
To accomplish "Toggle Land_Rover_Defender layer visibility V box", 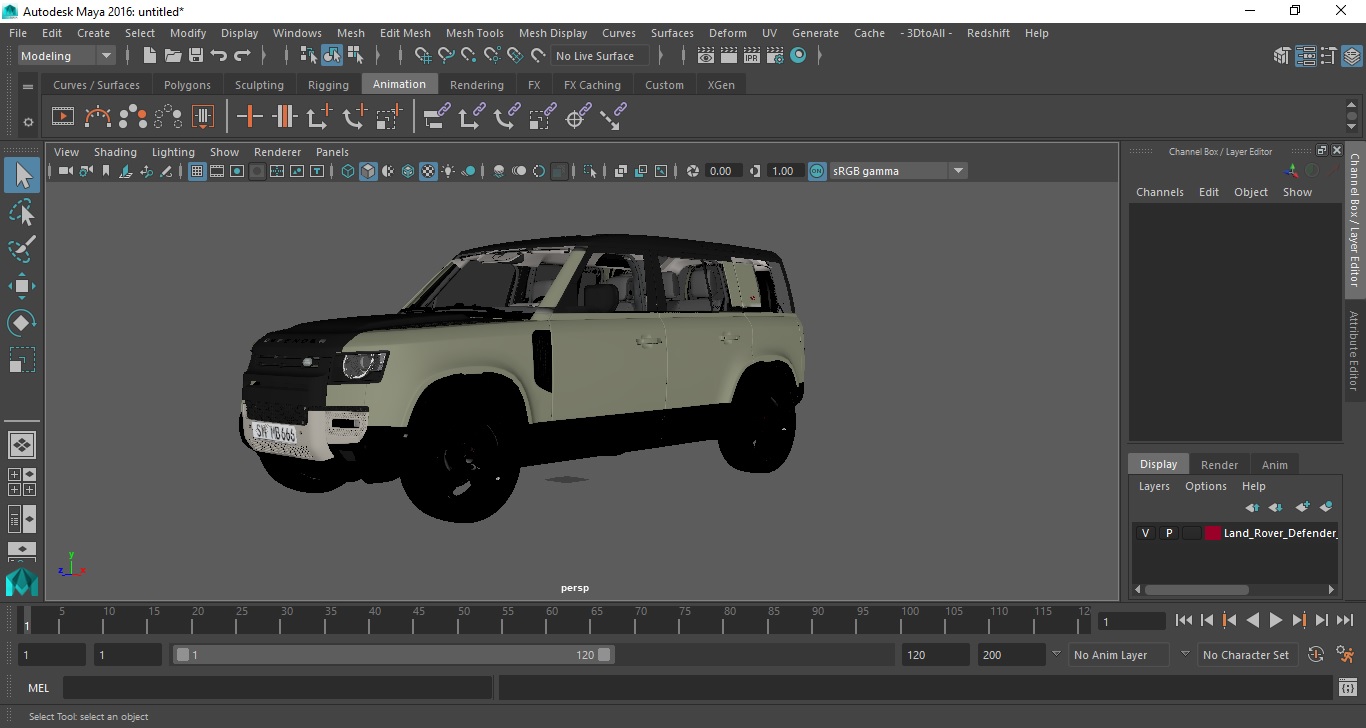I will pos(1145,533).
